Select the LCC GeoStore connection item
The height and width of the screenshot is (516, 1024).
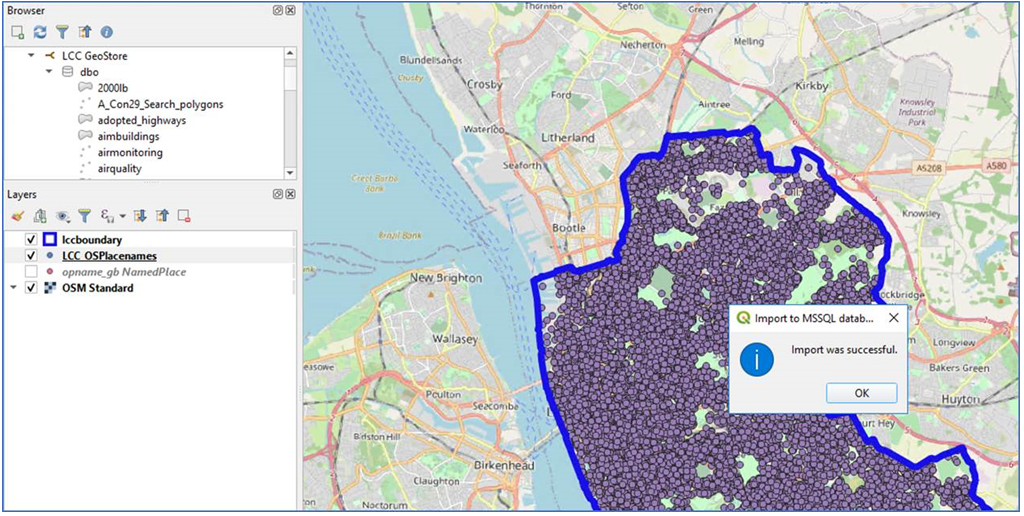pos(95,56)
